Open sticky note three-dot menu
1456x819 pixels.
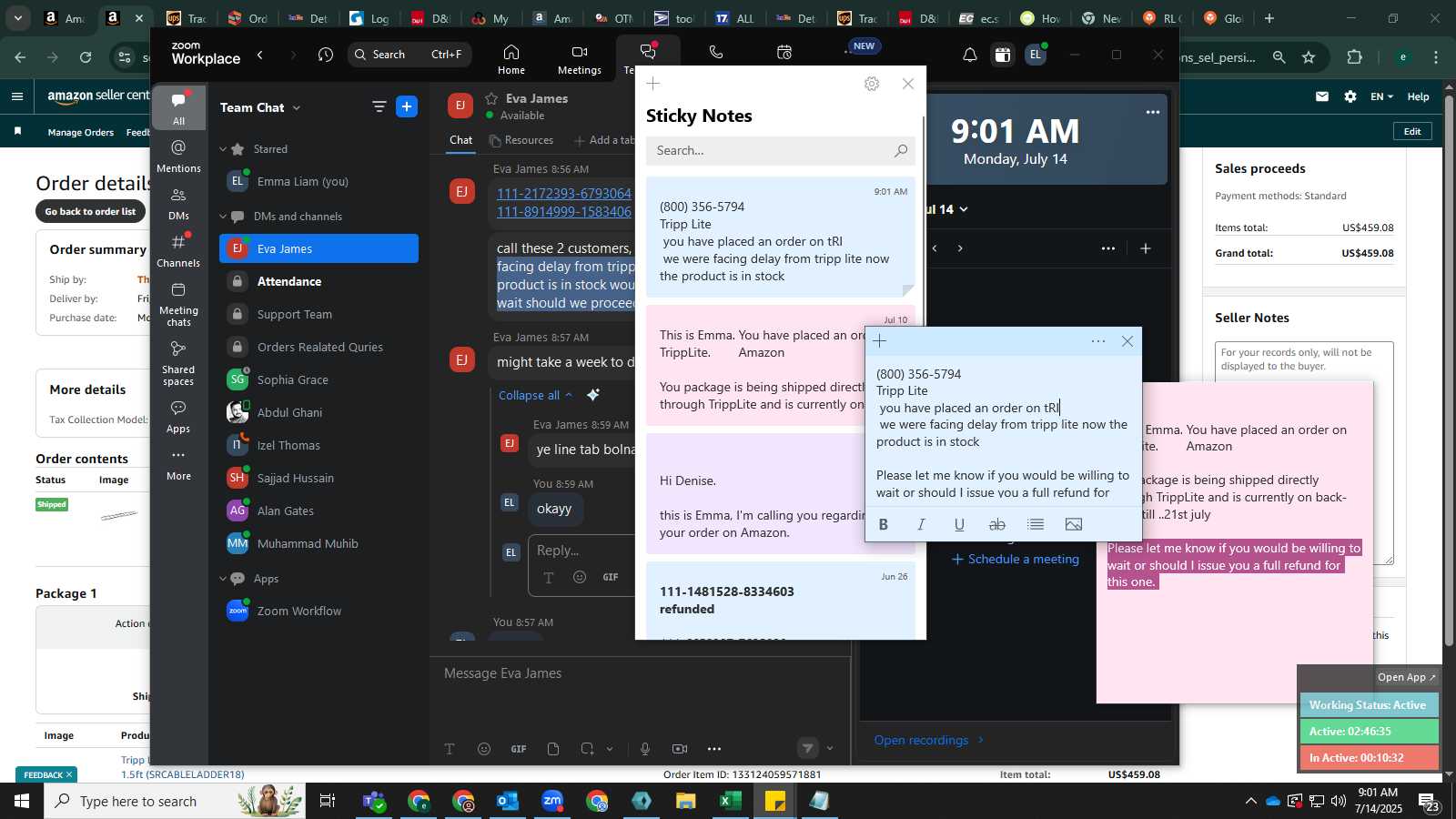tap(1098, 341)
